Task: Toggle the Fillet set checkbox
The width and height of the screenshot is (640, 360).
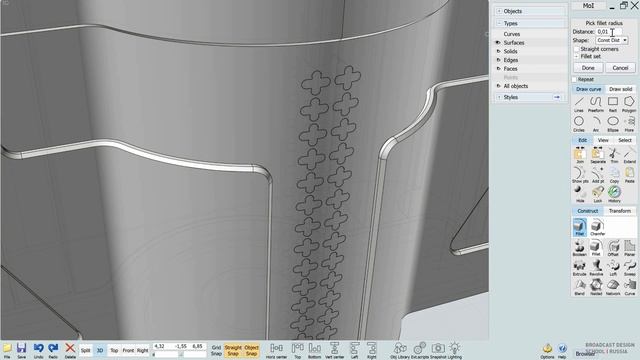Action: [577, 56]
